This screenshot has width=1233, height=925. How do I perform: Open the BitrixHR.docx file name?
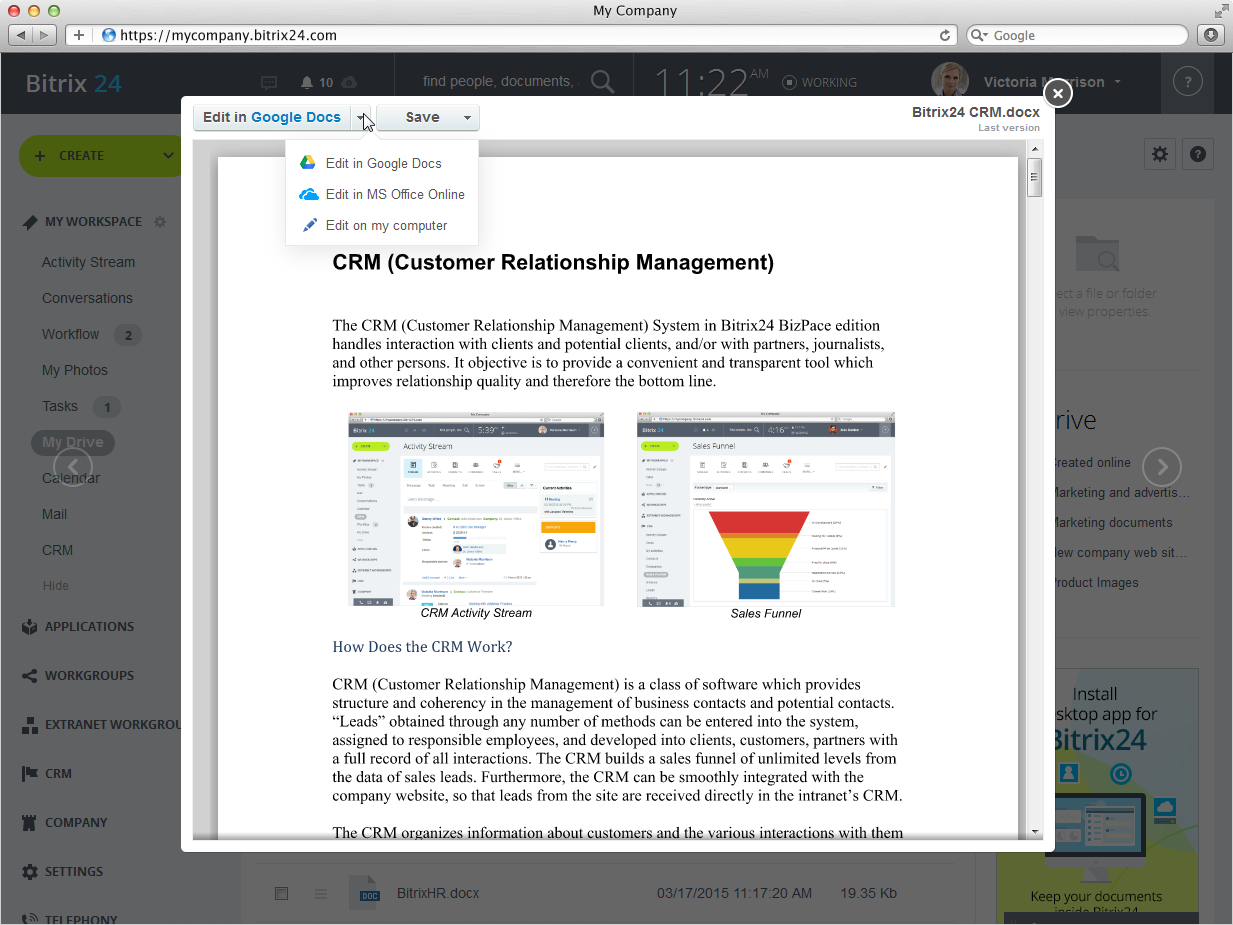coord(438,892)
